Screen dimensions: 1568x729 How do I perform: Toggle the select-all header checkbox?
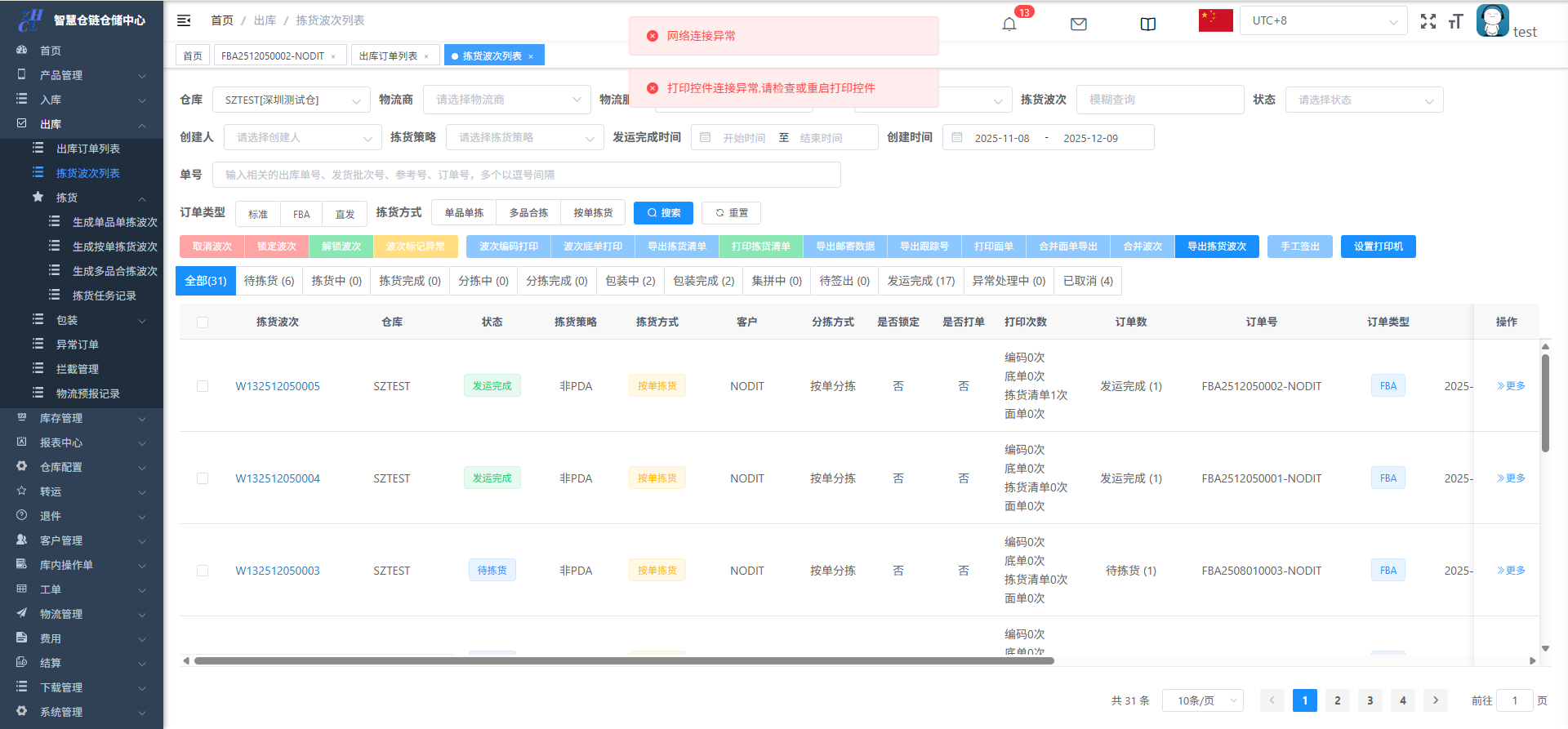click(203, 322)
